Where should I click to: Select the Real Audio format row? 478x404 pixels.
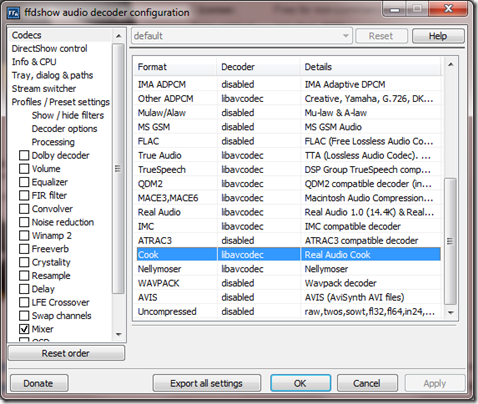tap(289, 212)
